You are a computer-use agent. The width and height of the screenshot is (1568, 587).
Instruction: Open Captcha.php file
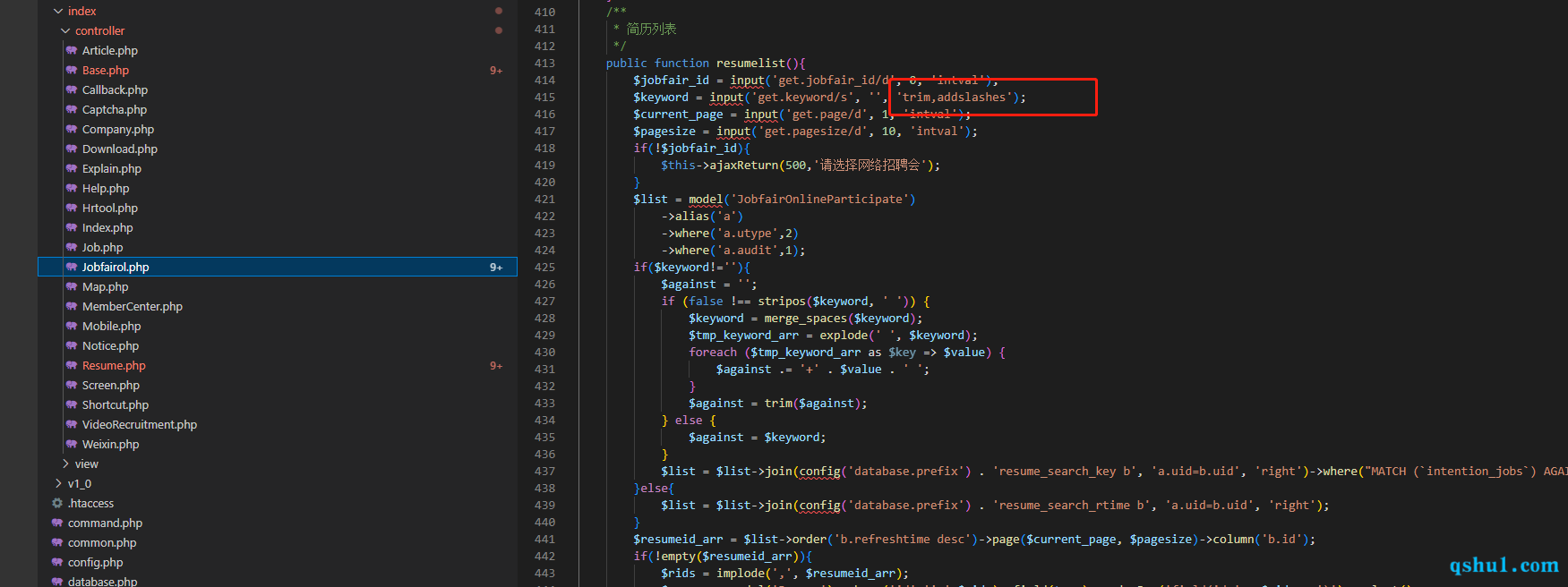(115, 109)
